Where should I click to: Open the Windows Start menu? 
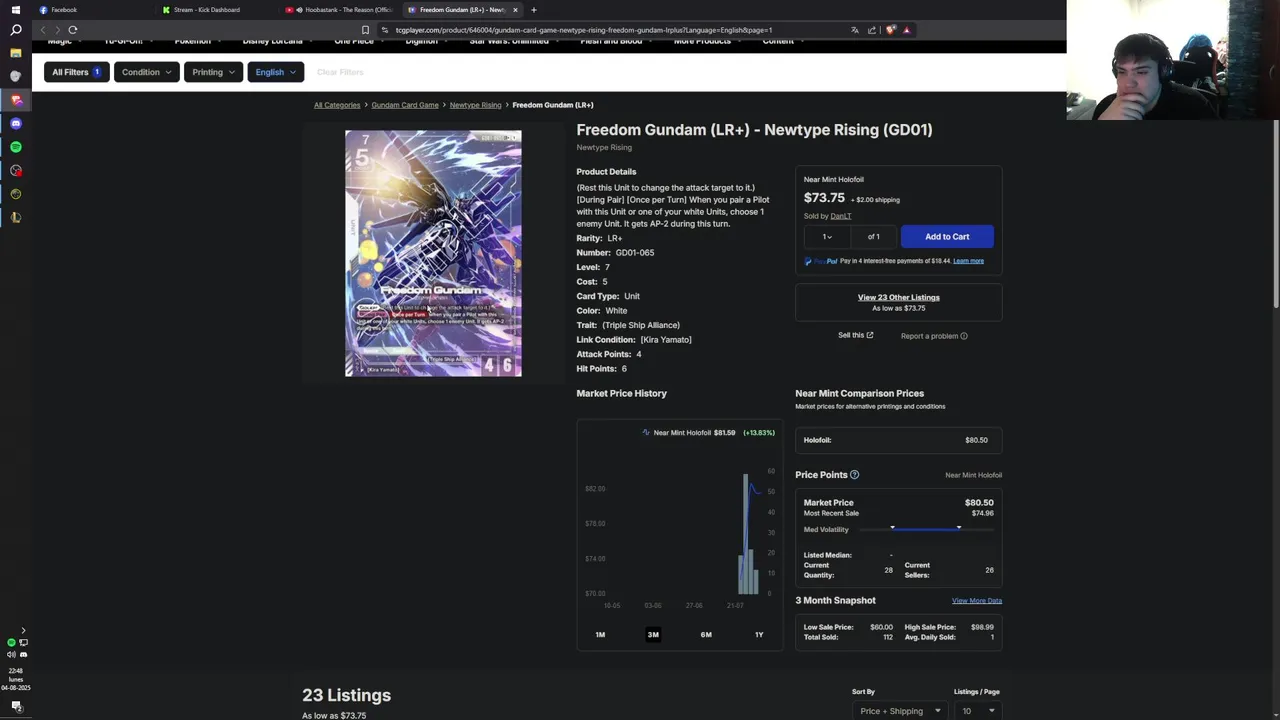coord(15,9)
